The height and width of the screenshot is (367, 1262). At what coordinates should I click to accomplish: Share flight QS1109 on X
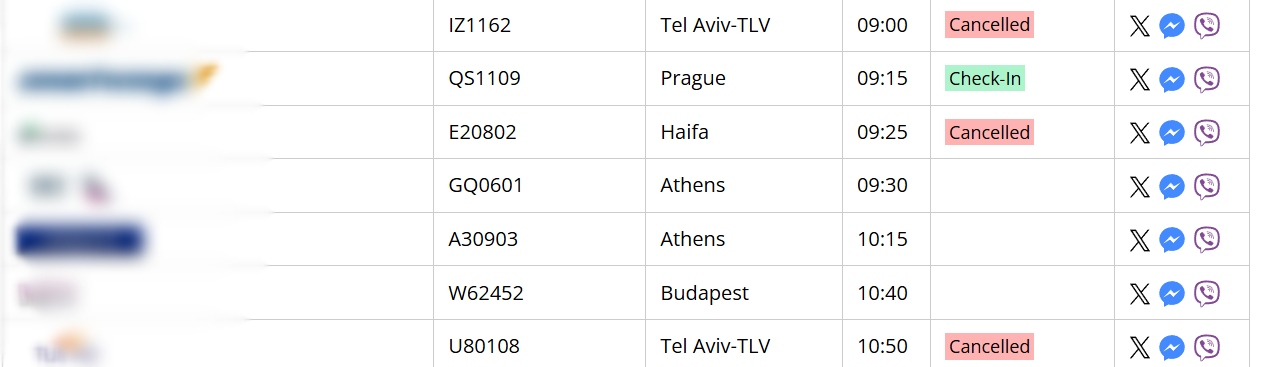pyautogui.click(x=1139, y=79)
